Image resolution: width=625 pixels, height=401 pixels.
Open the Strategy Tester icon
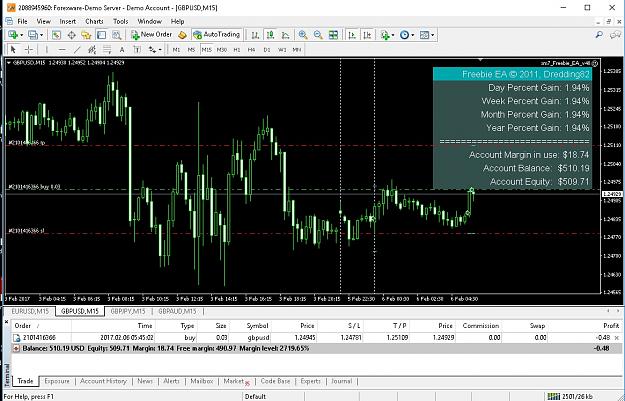[x=116, y=35]
